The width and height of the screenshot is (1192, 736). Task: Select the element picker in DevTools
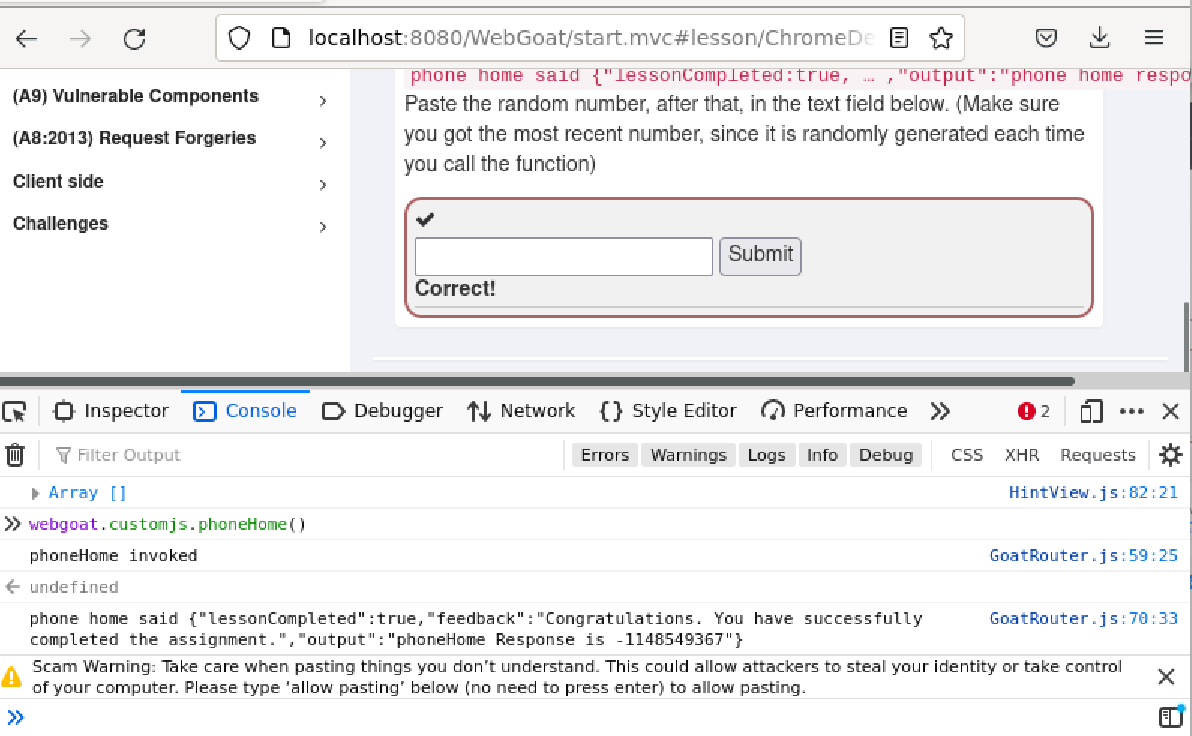click(14, 410)
